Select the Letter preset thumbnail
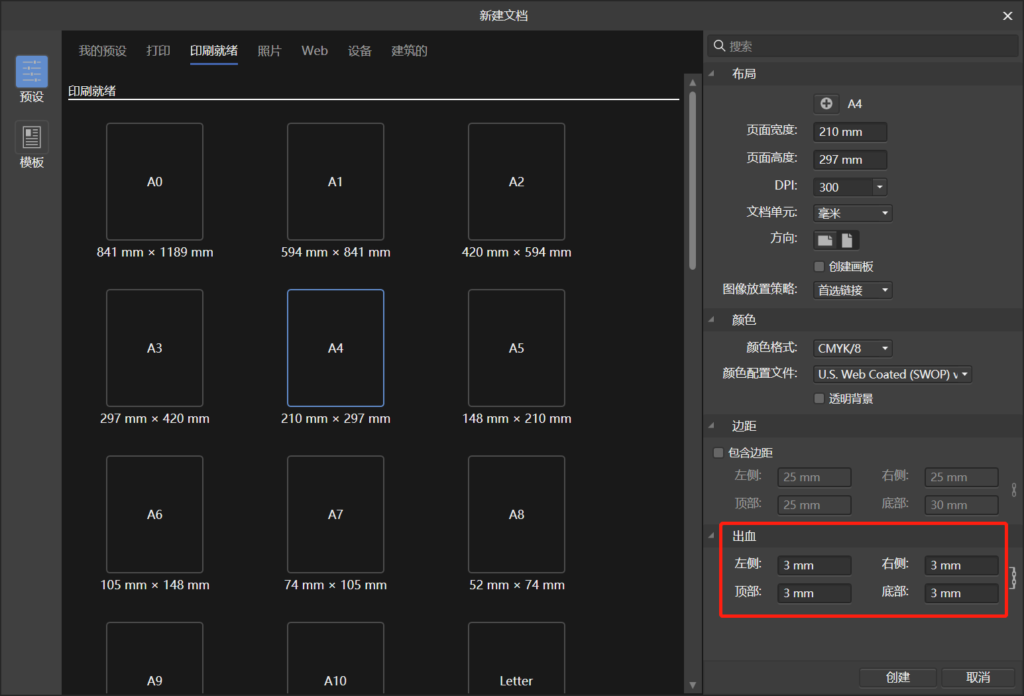This screenshot has height=696, width=1024. tap(517, 658)
